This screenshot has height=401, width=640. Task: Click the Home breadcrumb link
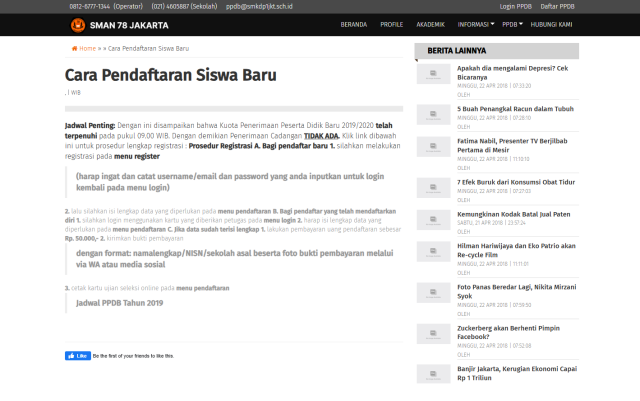click(87, 48)
